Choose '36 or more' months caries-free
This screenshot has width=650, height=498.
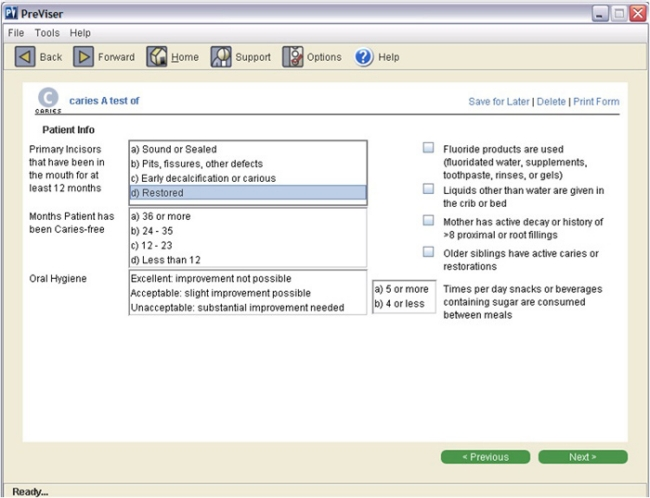[x=160, y=216]
